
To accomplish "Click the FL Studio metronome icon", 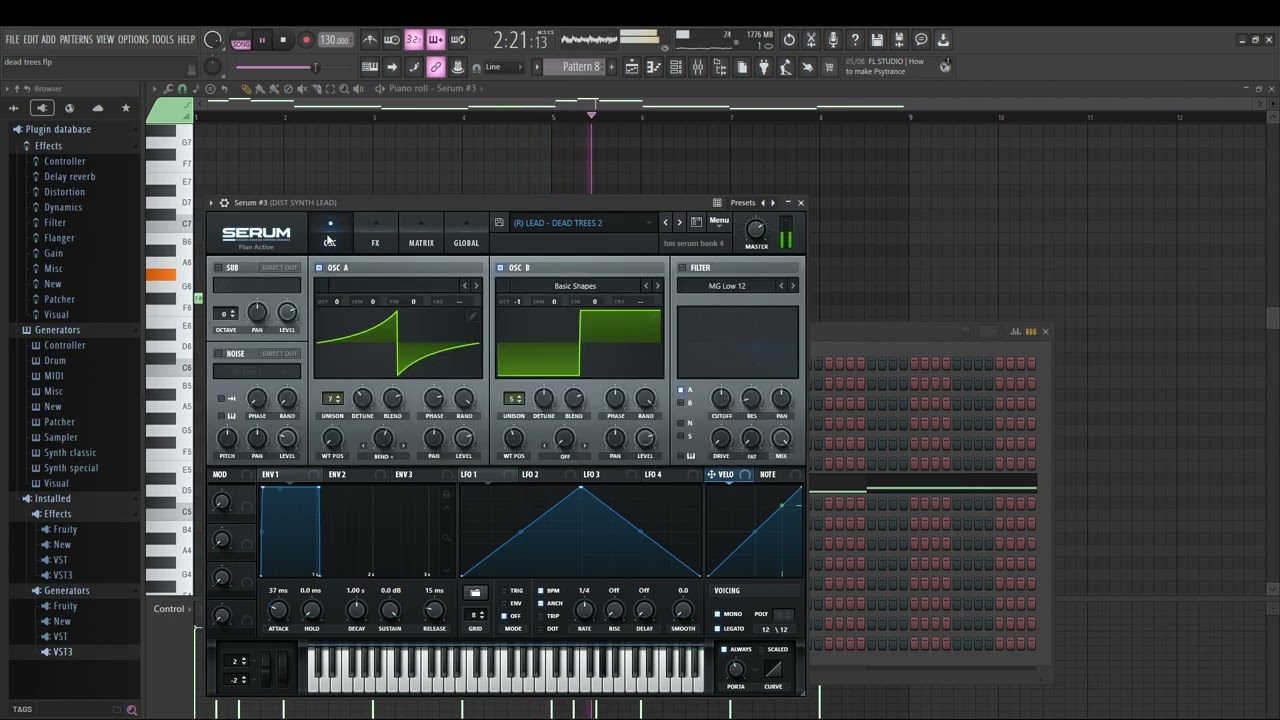I will coord(370,40).
